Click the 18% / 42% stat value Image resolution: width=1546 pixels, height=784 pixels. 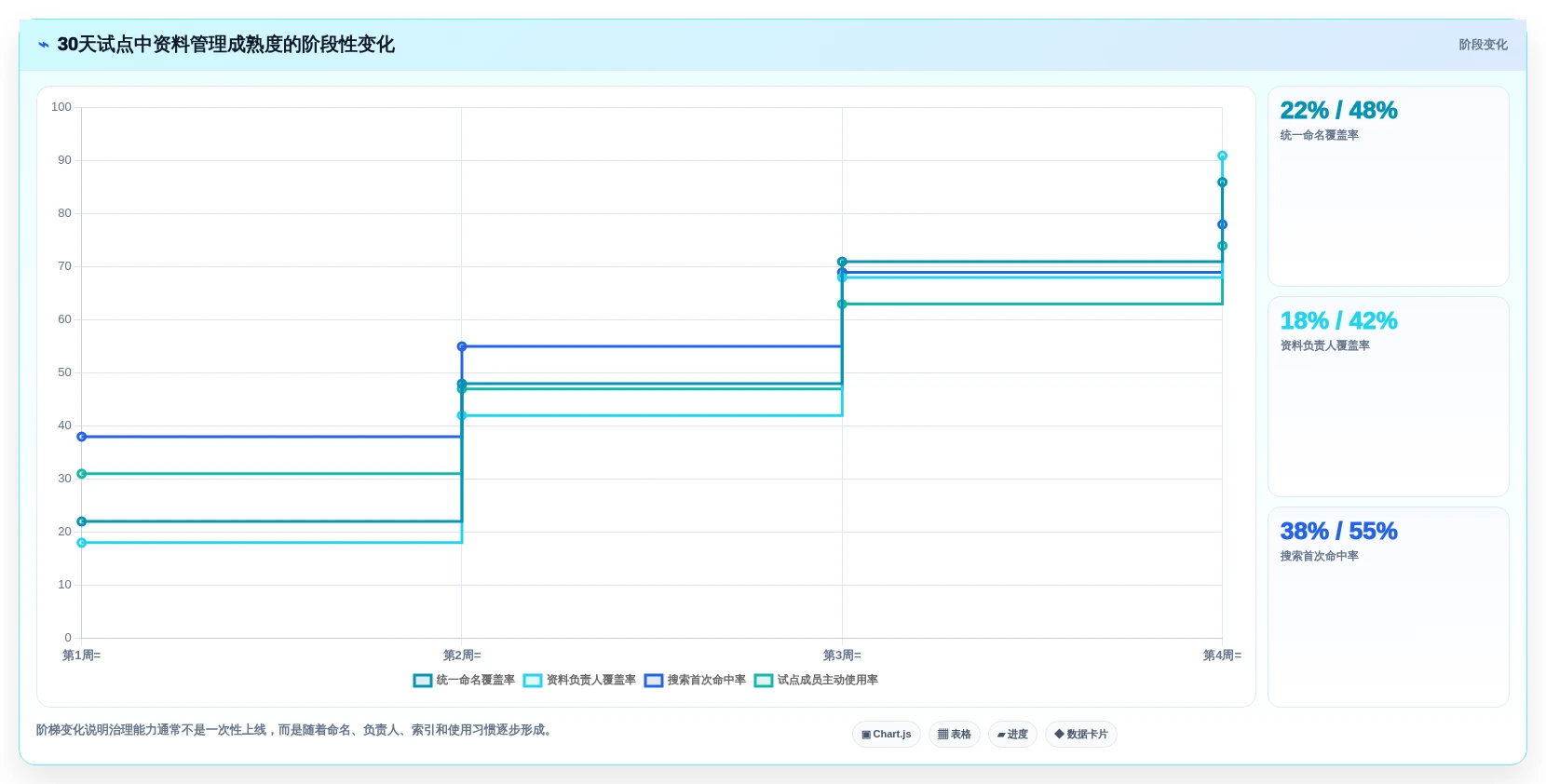pyautogui.click(x=1338, y=321)
